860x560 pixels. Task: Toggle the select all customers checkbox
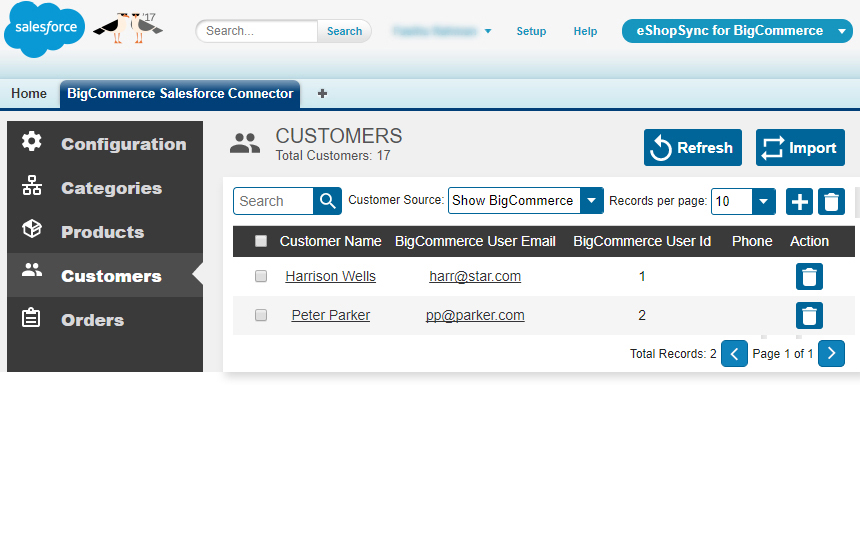pyautogui.click(x=261, y=241)
